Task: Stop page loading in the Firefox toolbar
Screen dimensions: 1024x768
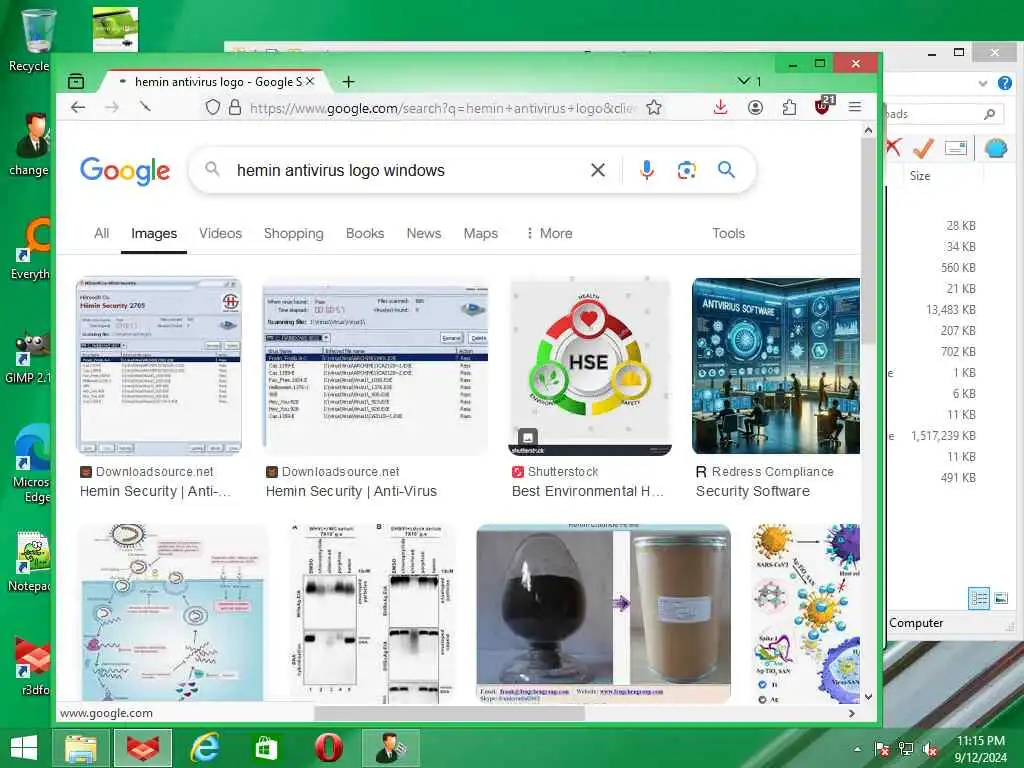Action: coord(145,106)
